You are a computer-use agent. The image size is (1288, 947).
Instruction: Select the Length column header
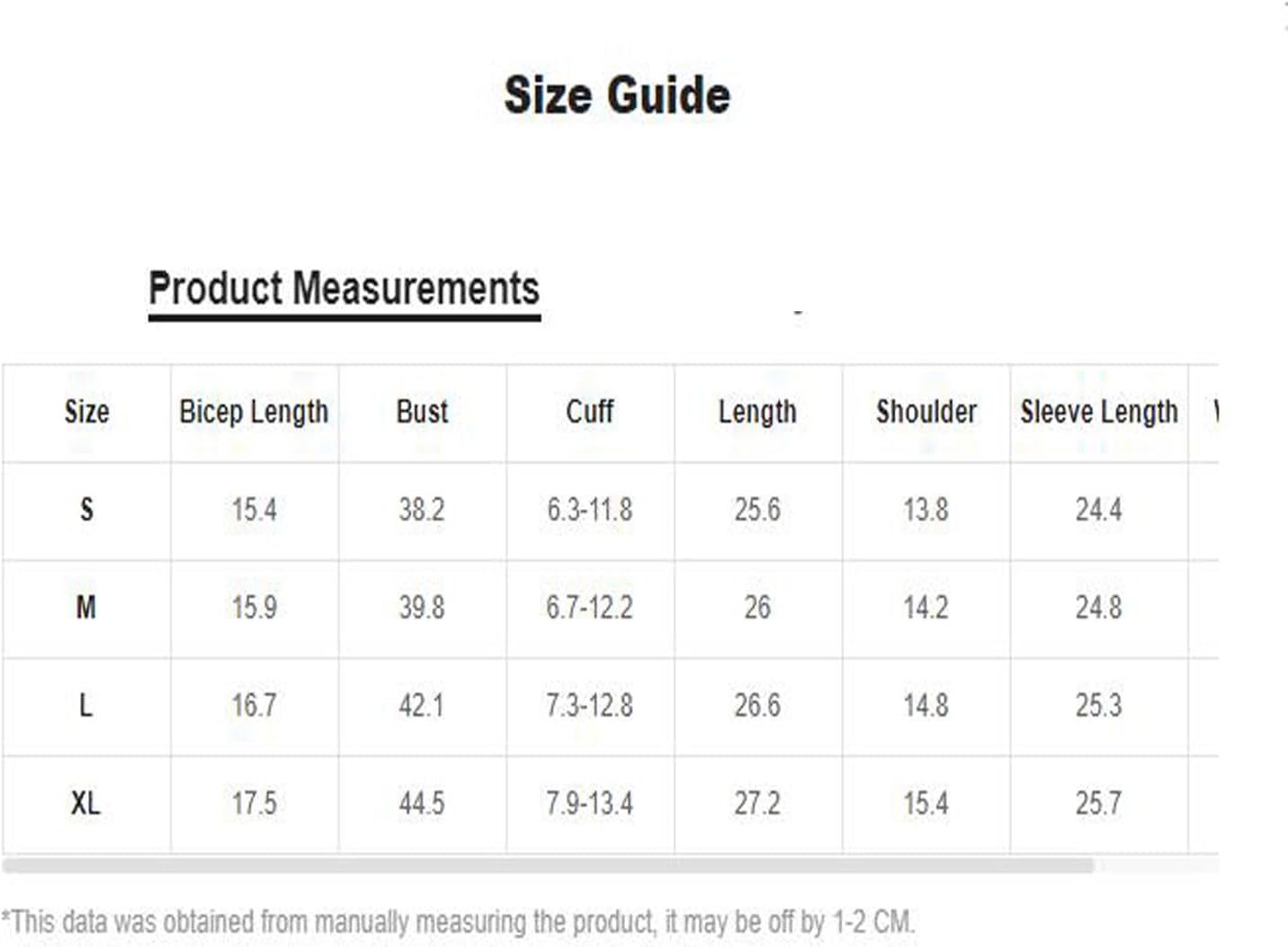pyautogui.click(x=757, y=412)
